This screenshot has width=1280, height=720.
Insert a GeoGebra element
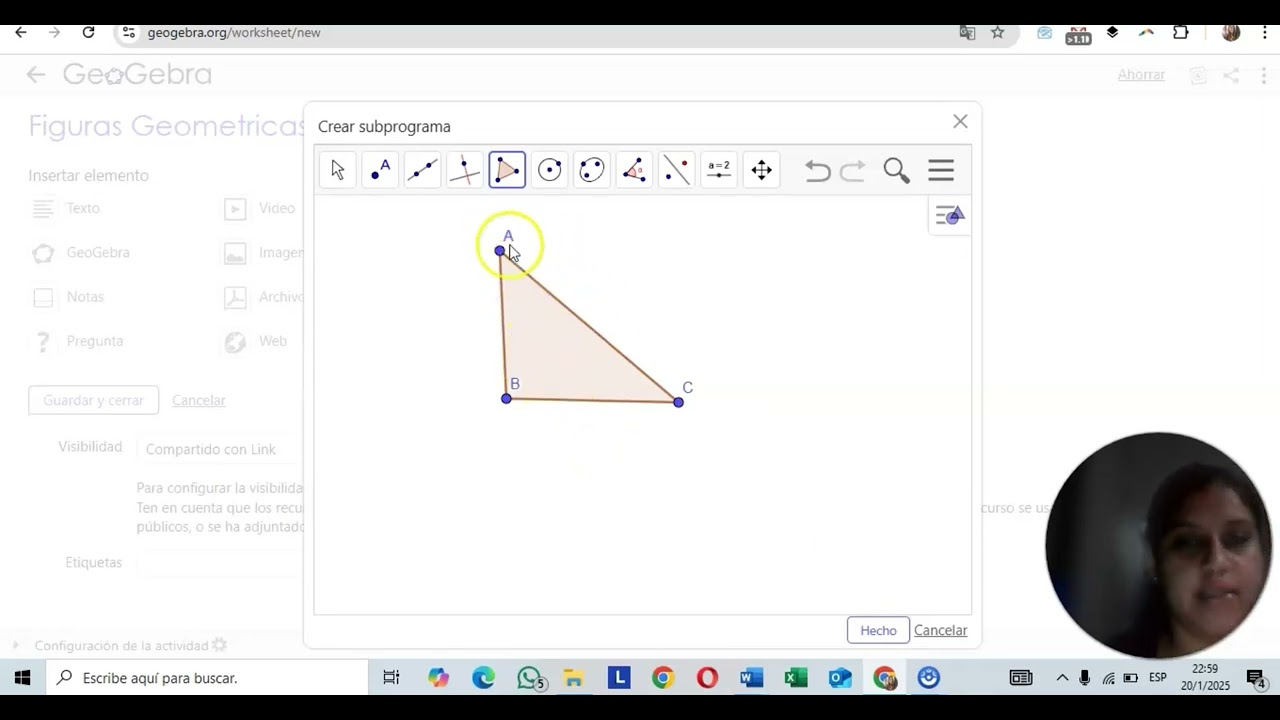pyautogui.click(x=81, y=253)
